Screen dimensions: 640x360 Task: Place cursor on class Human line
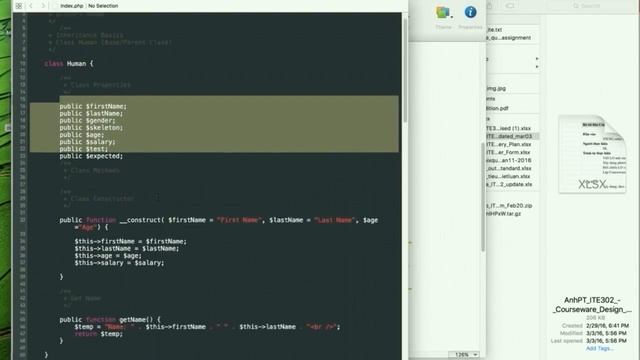(x=69, y=64)
